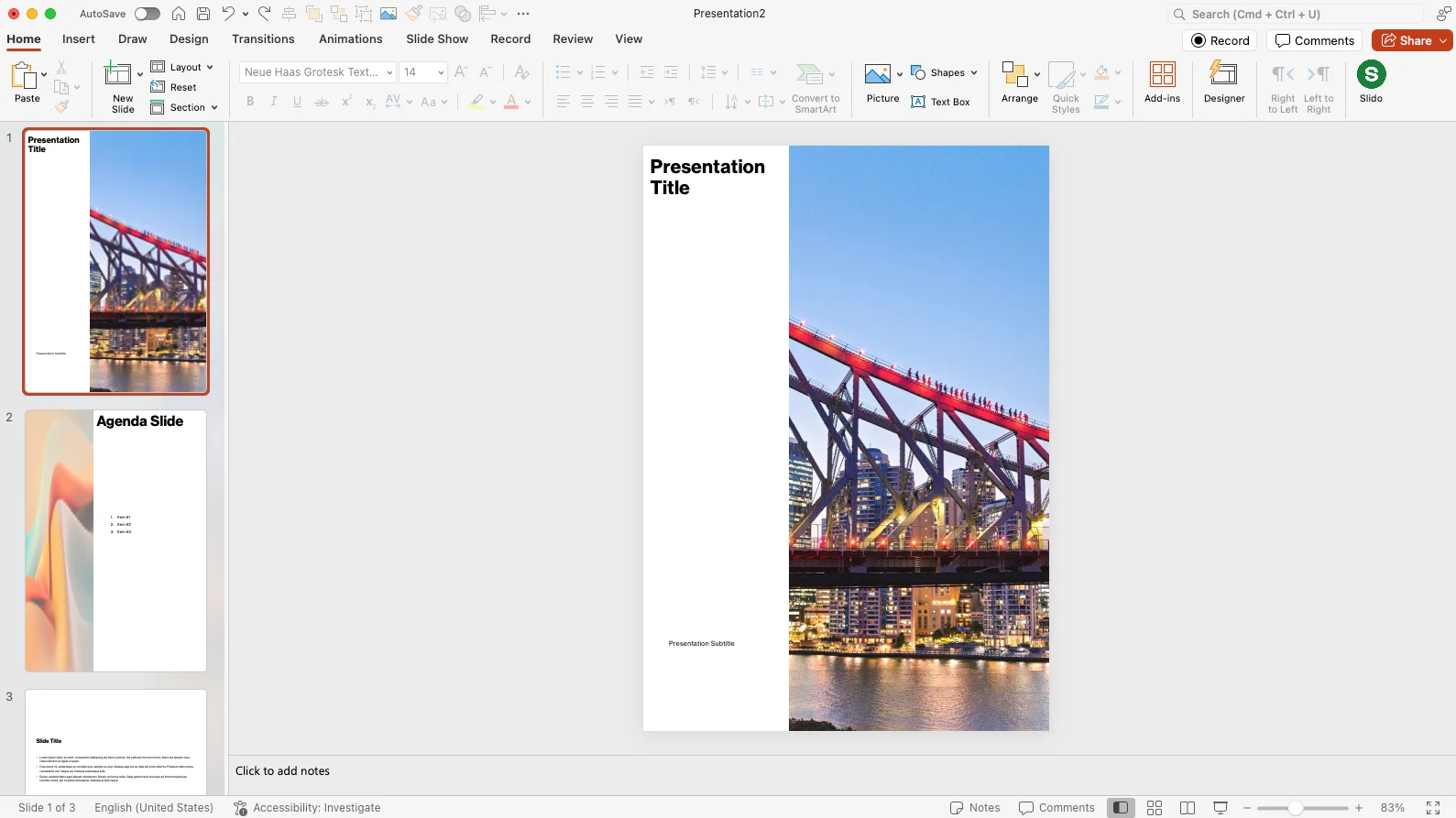Screen dimensions: 1456x818
Task: Switch to the Insert tab
Action: pos(79,39)
